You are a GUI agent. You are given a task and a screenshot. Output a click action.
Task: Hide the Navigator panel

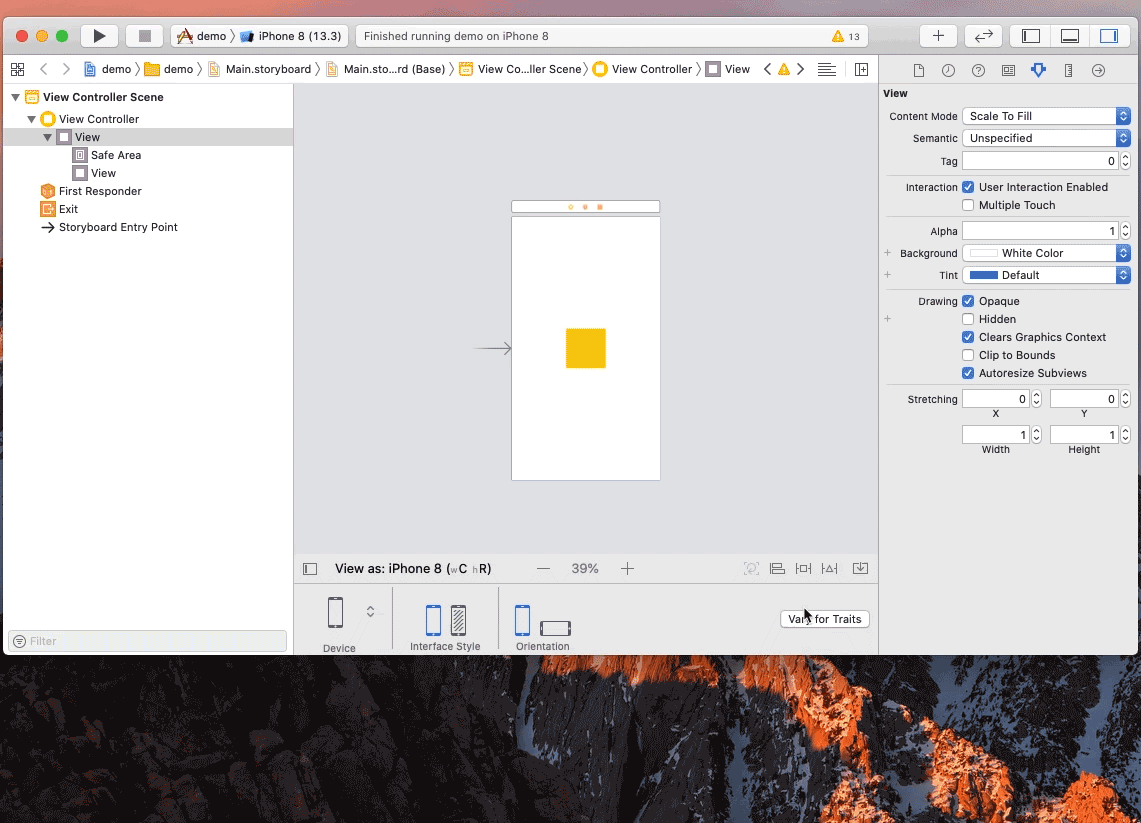[1030, 36]
